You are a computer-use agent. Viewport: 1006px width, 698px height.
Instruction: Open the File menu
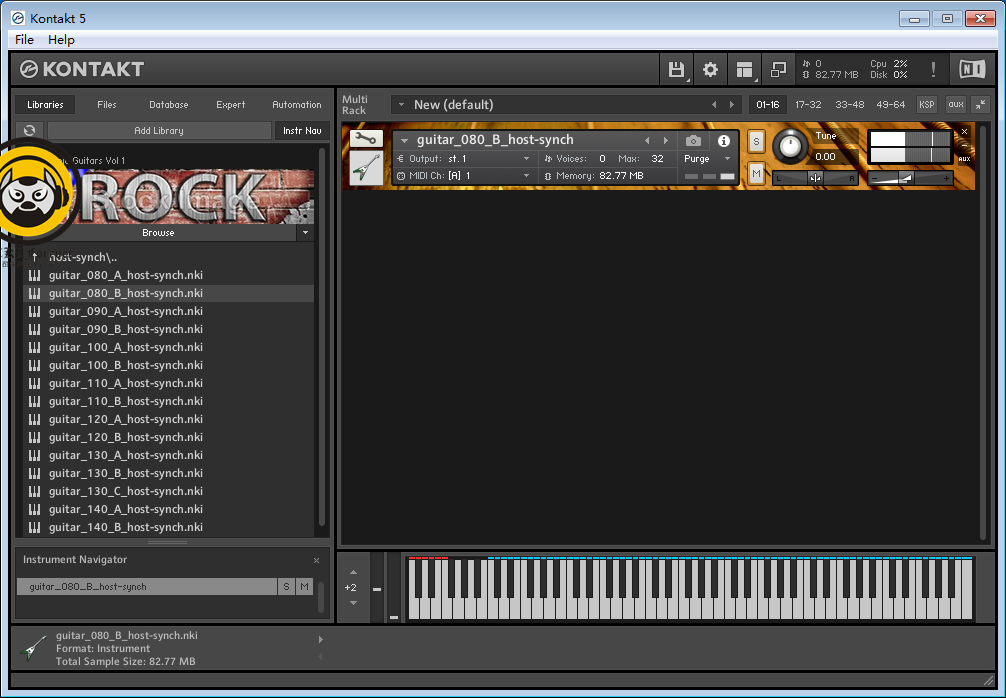[x=24, y=40]
